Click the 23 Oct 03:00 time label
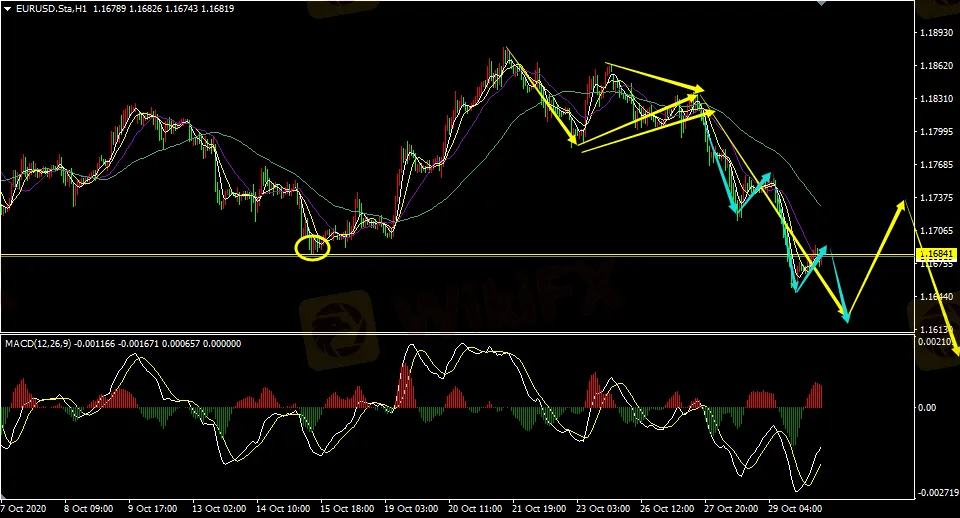The width and height of the screenshot is (960, 518). [603, 509]
